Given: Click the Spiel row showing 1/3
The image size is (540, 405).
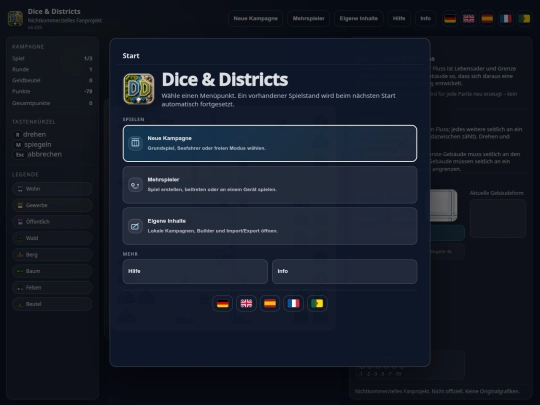Looking at the screenshot, I should pyautogui.click(x=52, y=58).
